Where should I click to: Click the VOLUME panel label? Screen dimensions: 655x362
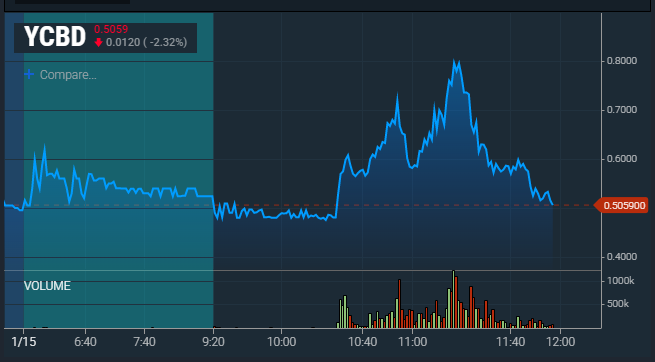[x=47, y=286]
